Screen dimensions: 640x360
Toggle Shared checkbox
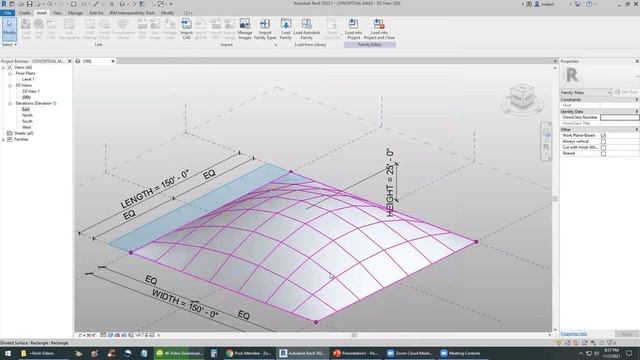pos(603,154)
